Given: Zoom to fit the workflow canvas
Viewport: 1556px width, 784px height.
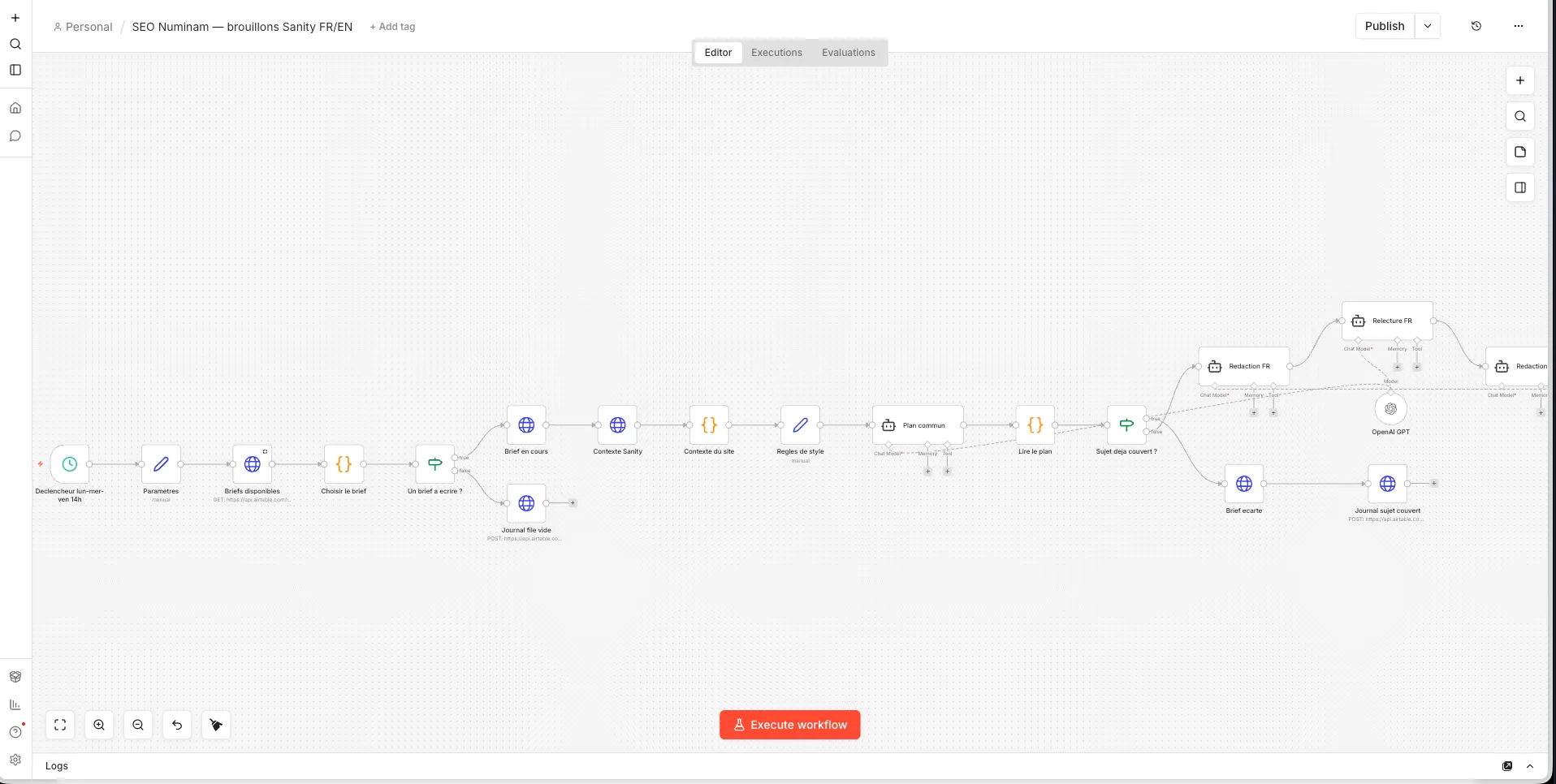Looking at the screenshot, I should point(60,725).
